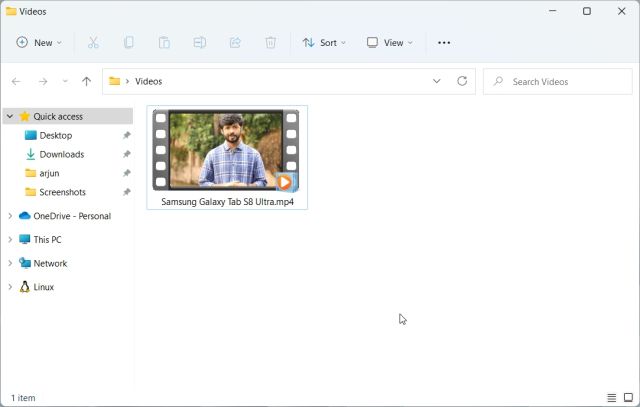The width and height of the screenshot is (640, 407).
Task: Click the Copy icon in toolbar
Action: pyautogui.click(x=128, y=43)
